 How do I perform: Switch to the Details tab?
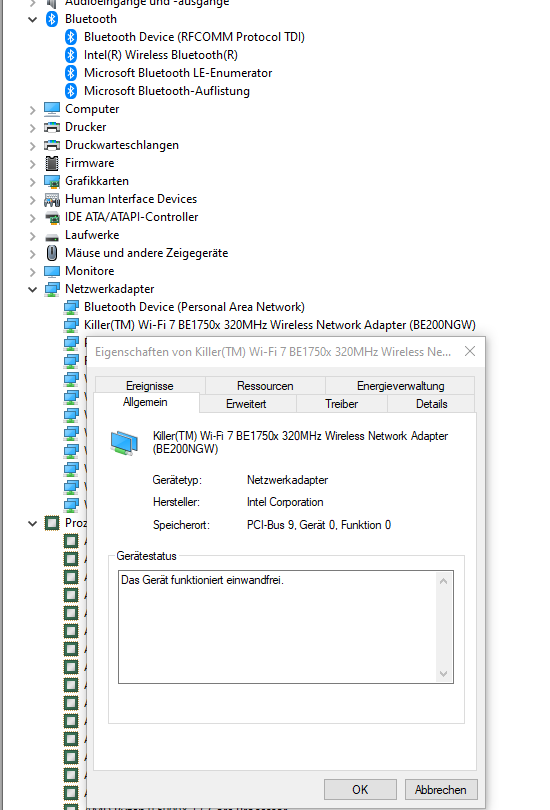(431, 404)
